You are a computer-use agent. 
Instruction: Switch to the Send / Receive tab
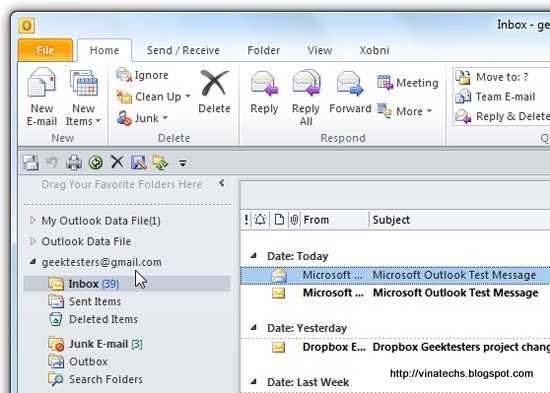pyautogui.click(x=183, y=50)
